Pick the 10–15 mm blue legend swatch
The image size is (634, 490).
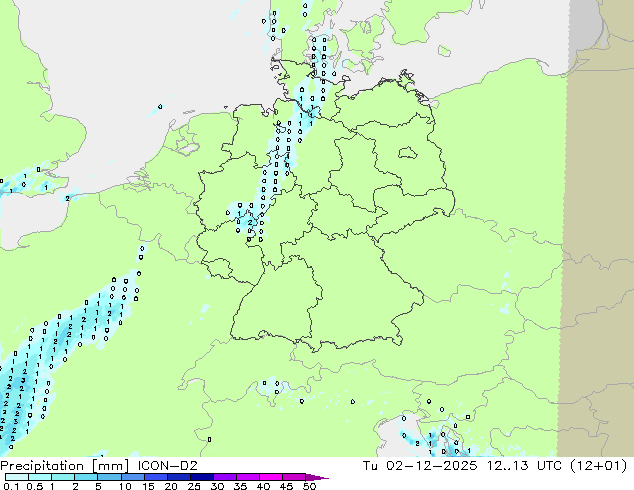click(x=132, y=477)
